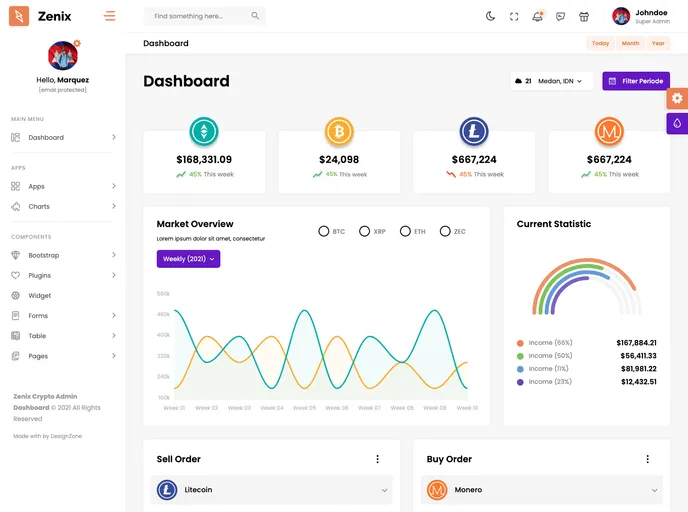688x512 pixels.
Task: Select the Today tab
Action: click(x=600, y=43)
